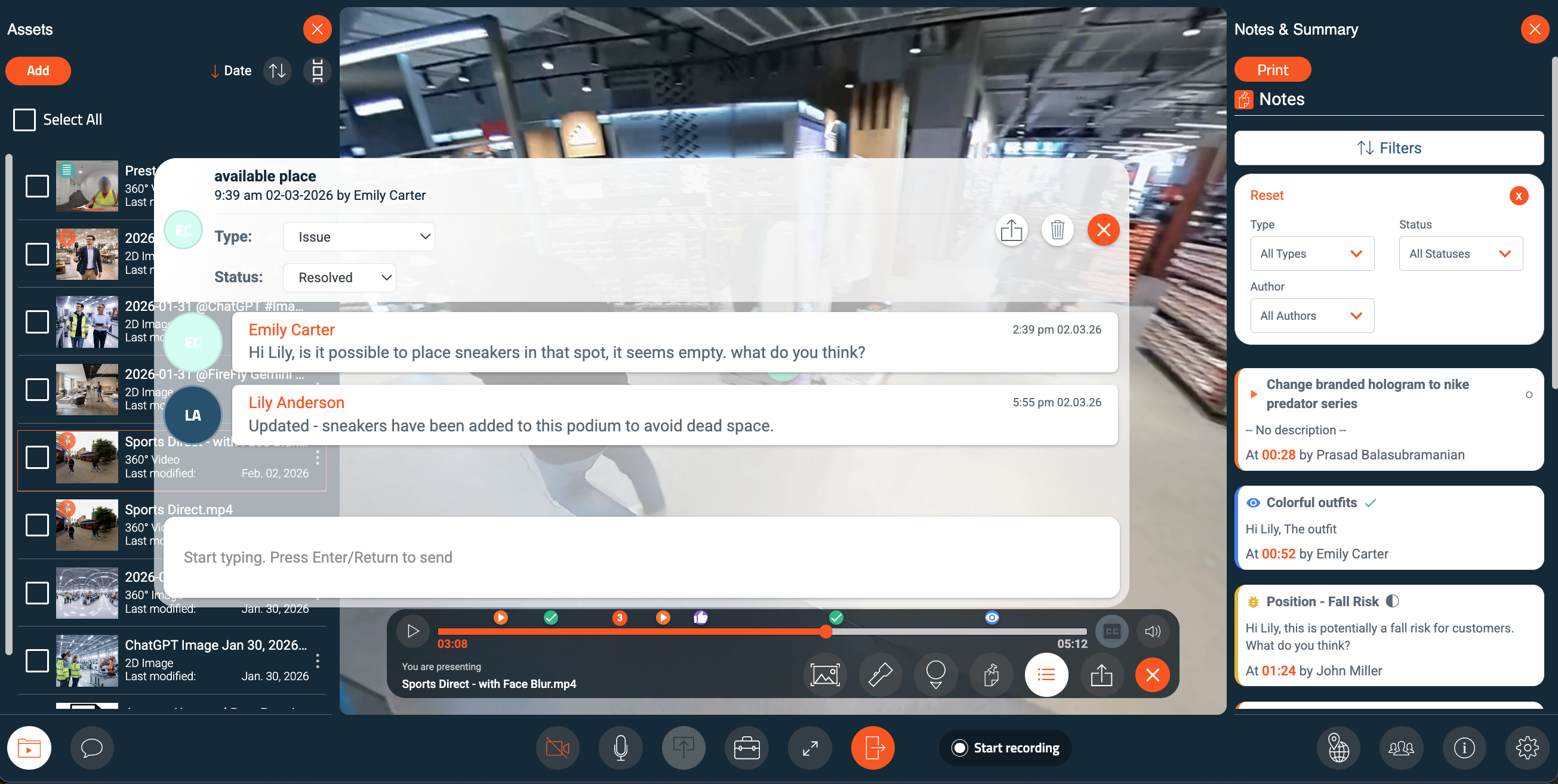The width and height of the screenshot is (1558, 784).
Task: Add a sticky note from the player toolbar
Action: pos(992,675)
